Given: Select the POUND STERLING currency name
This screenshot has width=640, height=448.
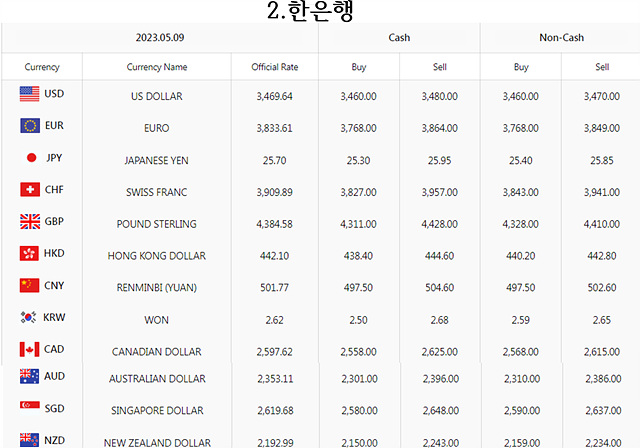Looking at the screenshot, I should [157, 224].
